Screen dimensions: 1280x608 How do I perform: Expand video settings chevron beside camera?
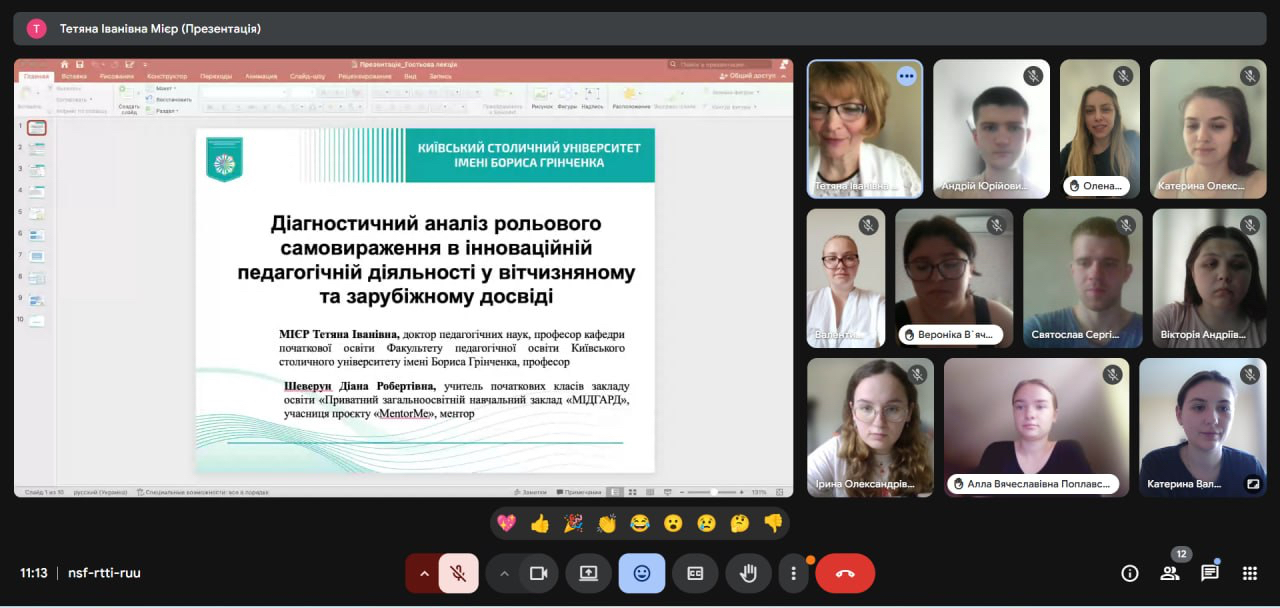[x=504, y=573]
